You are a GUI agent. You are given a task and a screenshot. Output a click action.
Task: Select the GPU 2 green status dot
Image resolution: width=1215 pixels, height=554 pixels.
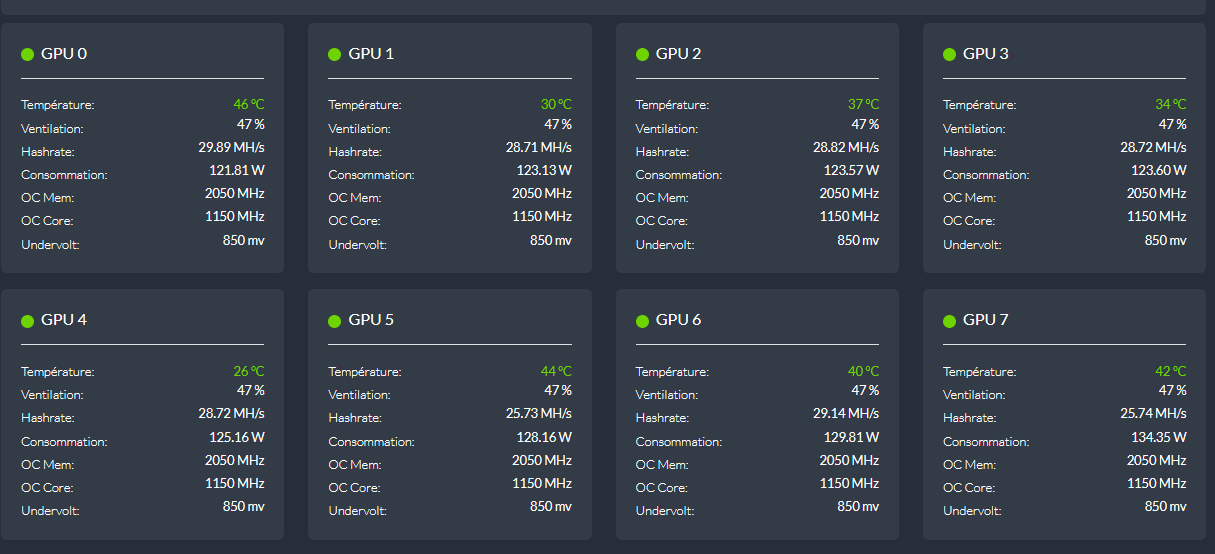(x=642, y=54)
